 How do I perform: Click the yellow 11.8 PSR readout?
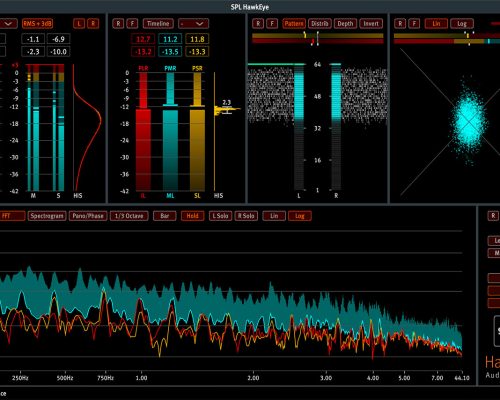(197, 39)
